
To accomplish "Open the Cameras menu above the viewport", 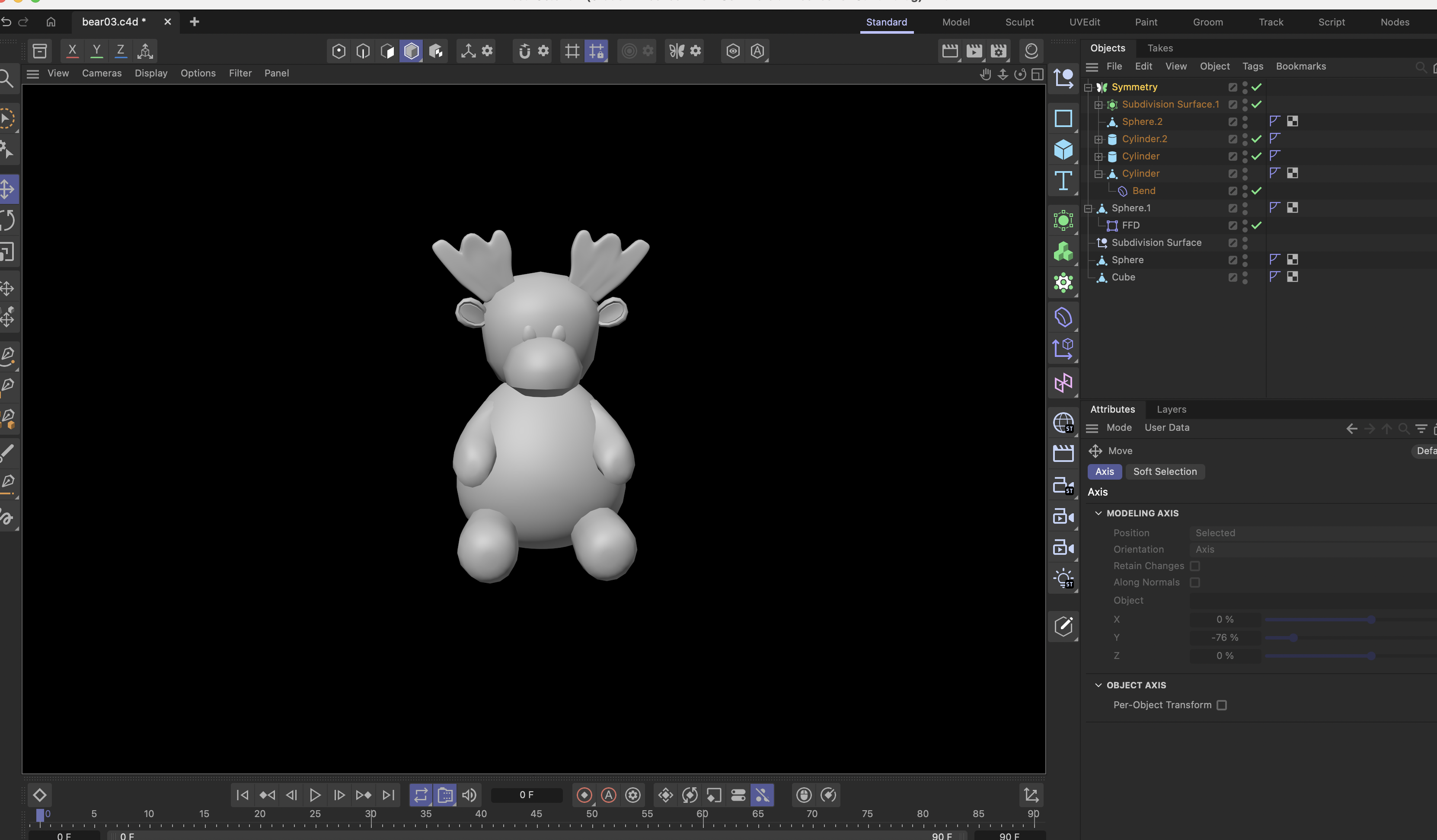I will 102,73.
